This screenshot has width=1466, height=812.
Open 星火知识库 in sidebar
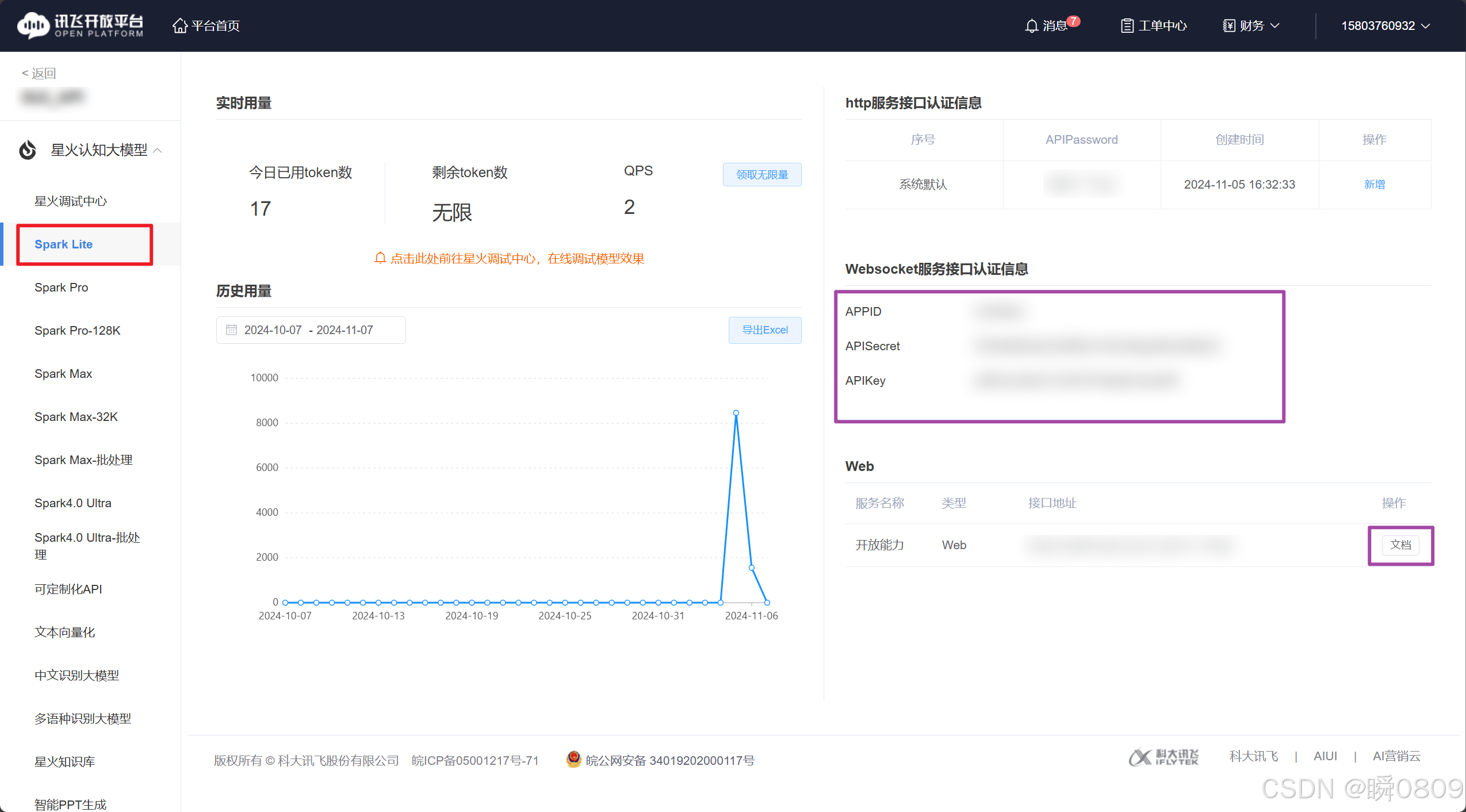point(64,762)
